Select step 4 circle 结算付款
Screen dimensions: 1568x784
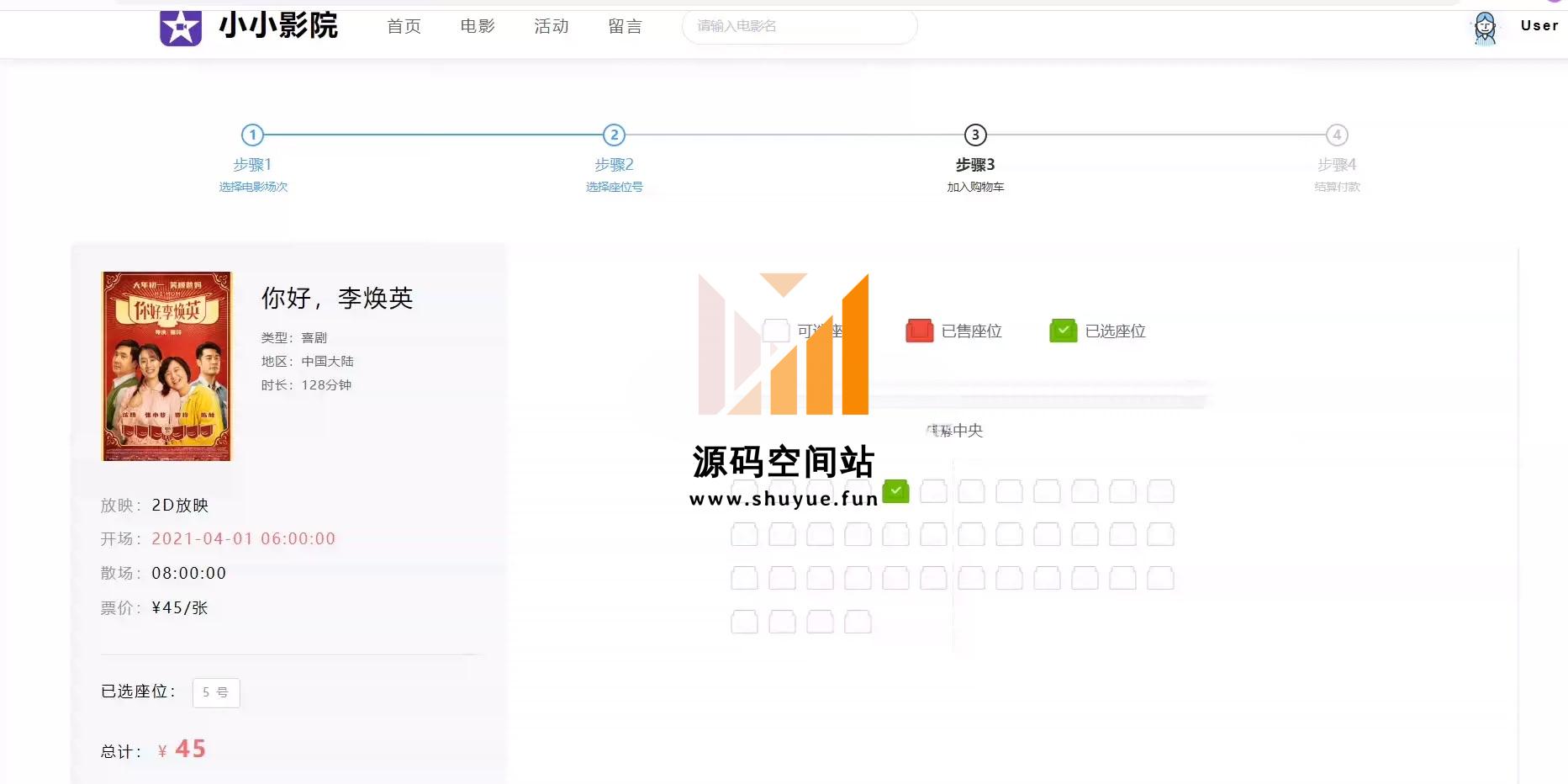[x=1337, y=135]
